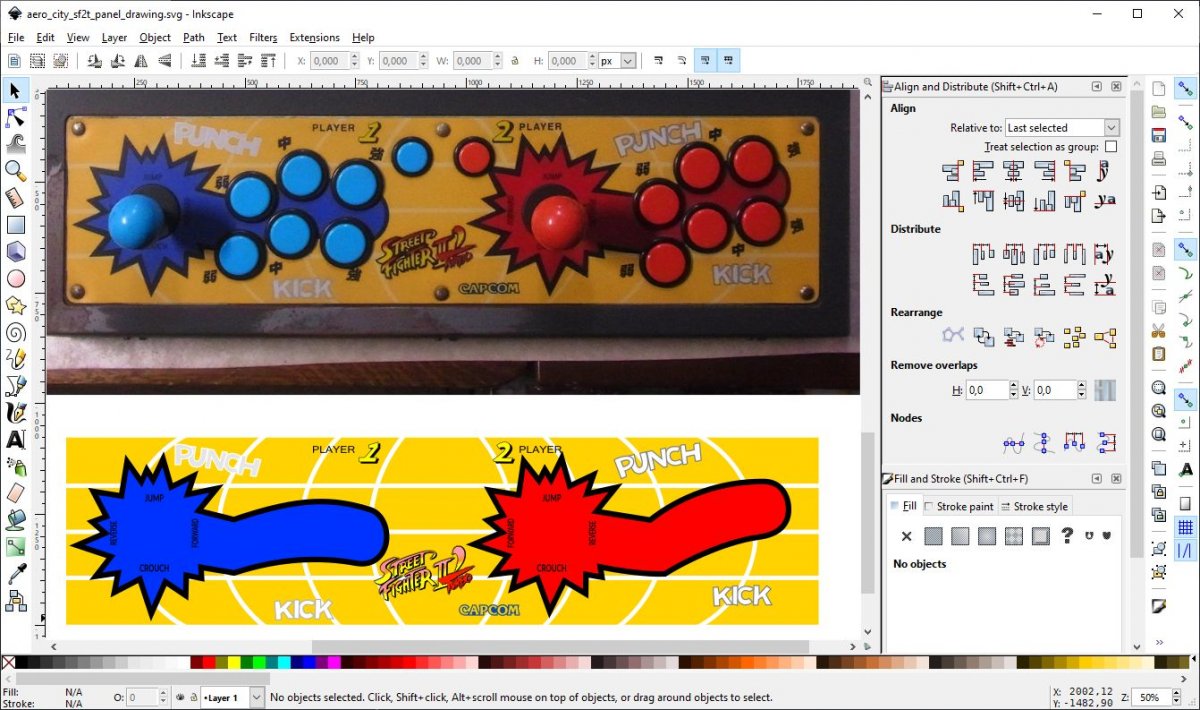Toggle Enable snapping top snap icon
Image resolution: width=1200 pixels, height=710 pixels.
click(1186, 88)
